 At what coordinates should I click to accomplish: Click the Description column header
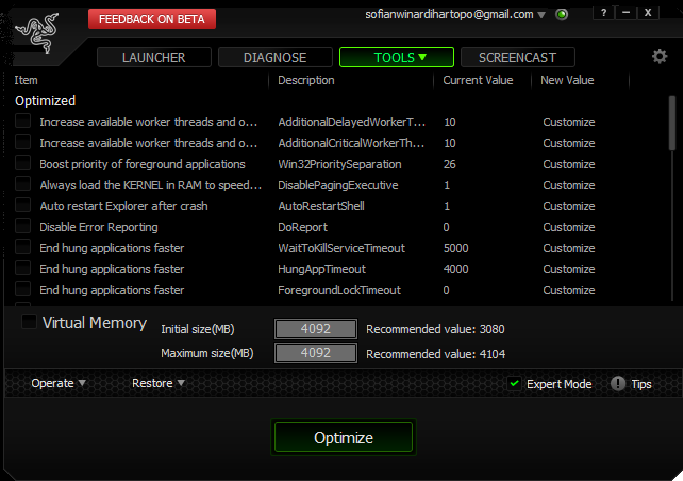click(306, 80)
